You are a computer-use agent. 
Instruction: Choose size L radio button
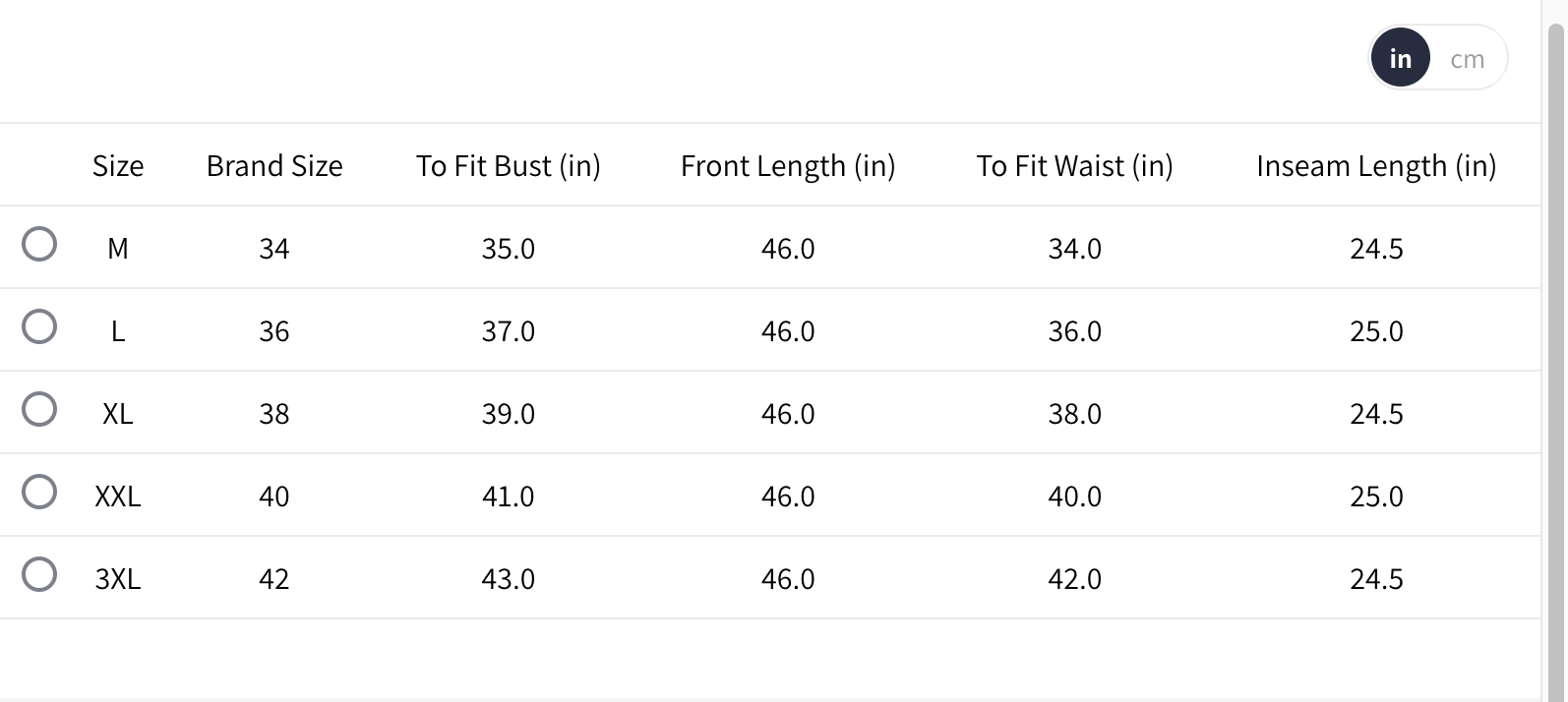point(39,326)
